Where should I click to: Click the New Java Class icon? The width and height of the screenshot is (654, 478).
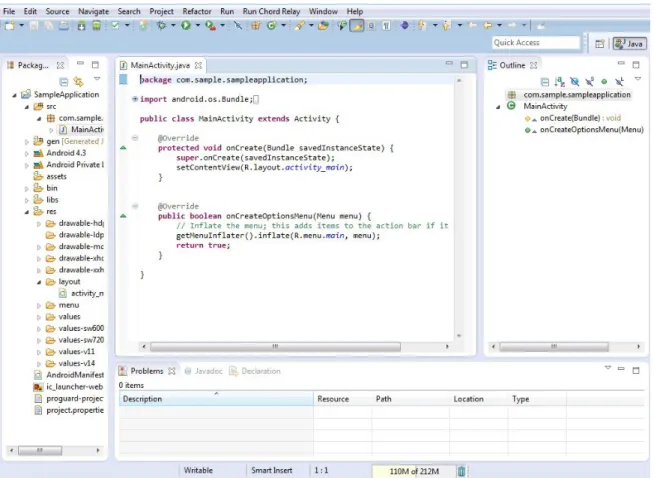click(x=272, y=26)
